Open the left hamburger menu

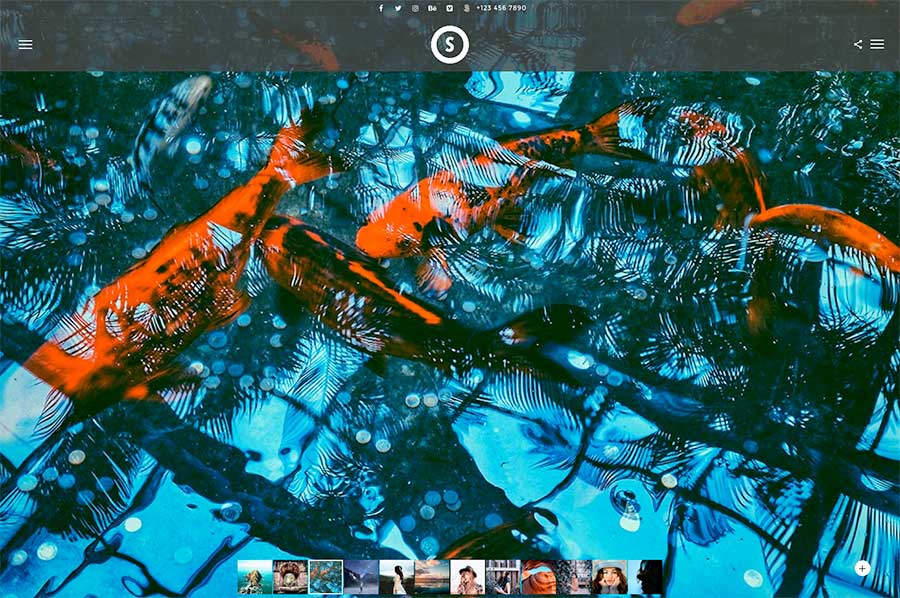[x=25, y=44]
